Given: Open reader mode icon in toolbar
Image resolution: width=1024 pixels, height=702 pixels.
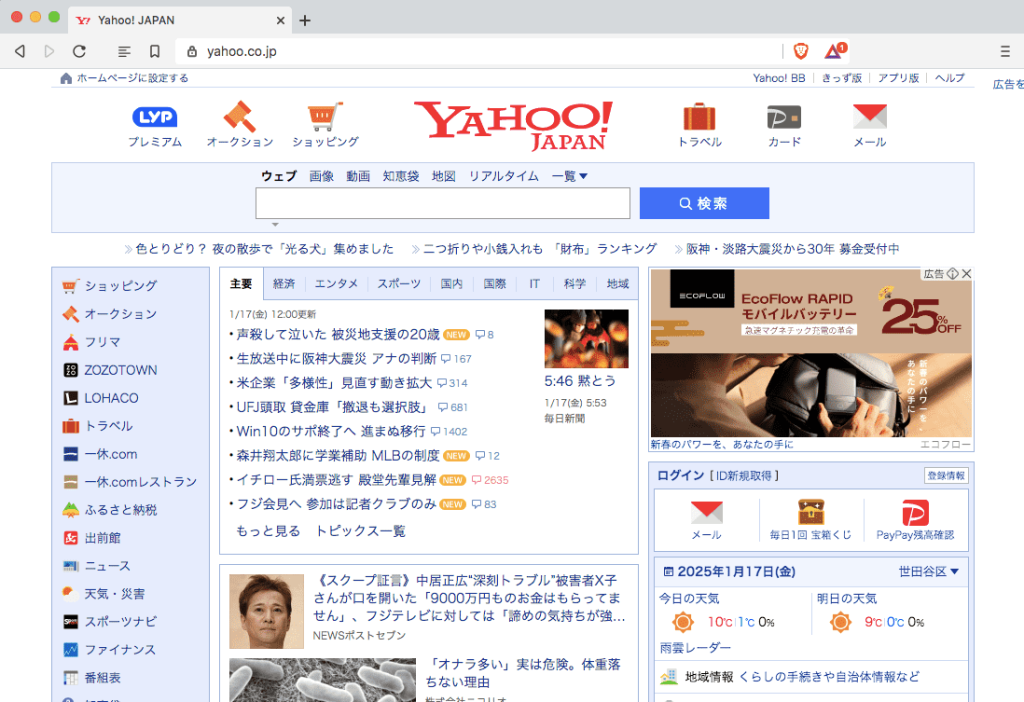Looking at the screenshot, I should point(124,51).
